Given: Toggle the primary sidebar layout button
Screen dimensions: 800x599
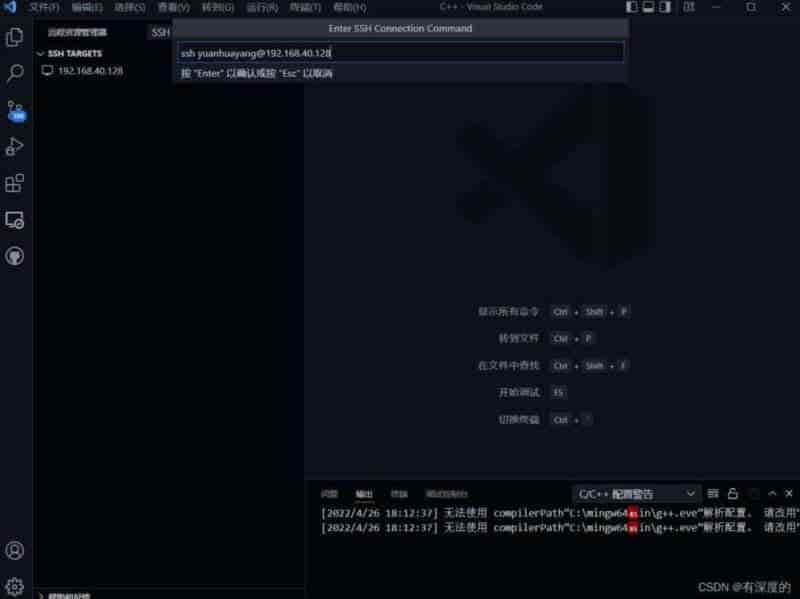Looking at the screenshot, I should (632, 7).
